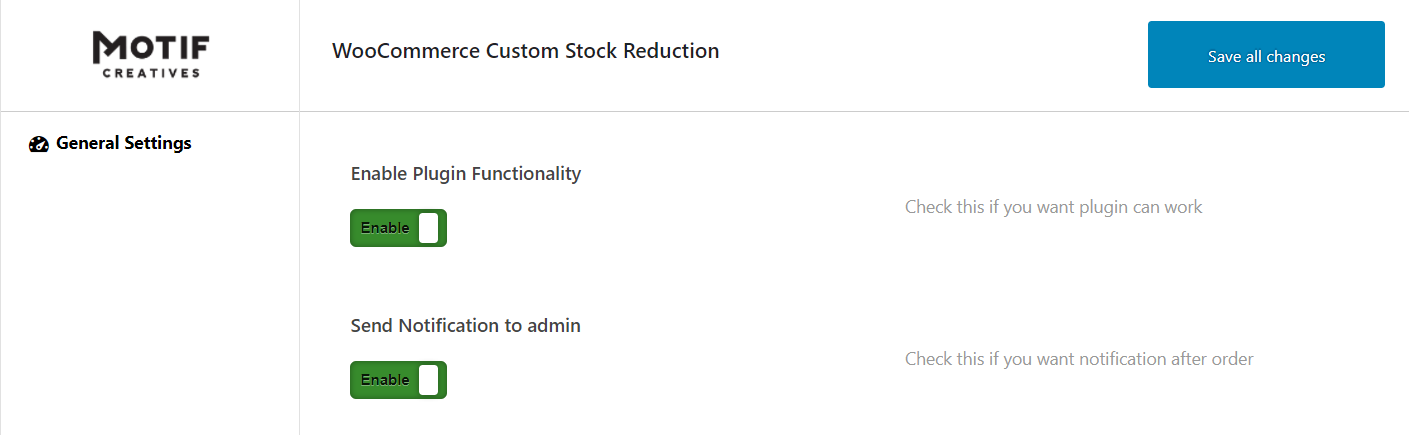Click "Enable" text on plugin functionality switch
Screen dimensions: 1409x435
(x=385, y=228)
